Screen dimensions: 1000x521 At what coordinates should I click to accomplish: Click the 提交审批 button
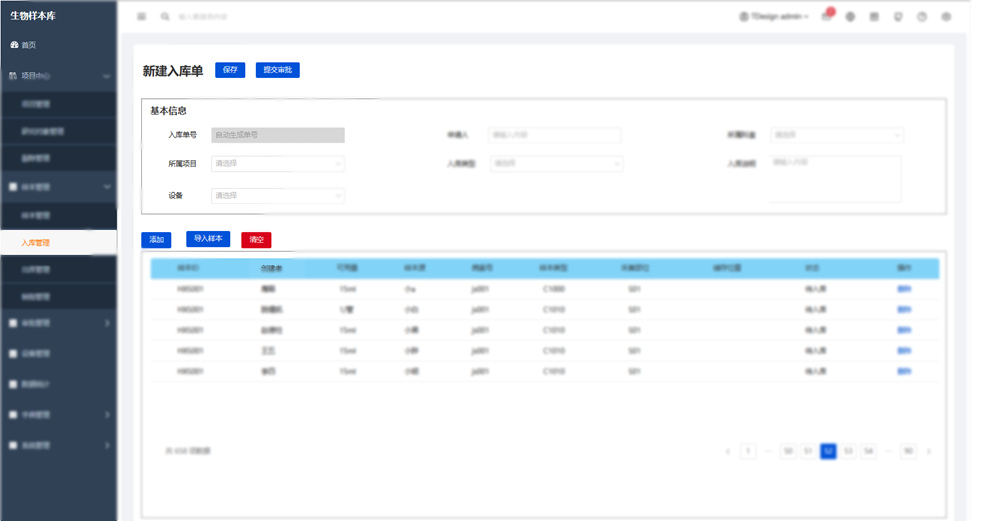click(278, 70)
